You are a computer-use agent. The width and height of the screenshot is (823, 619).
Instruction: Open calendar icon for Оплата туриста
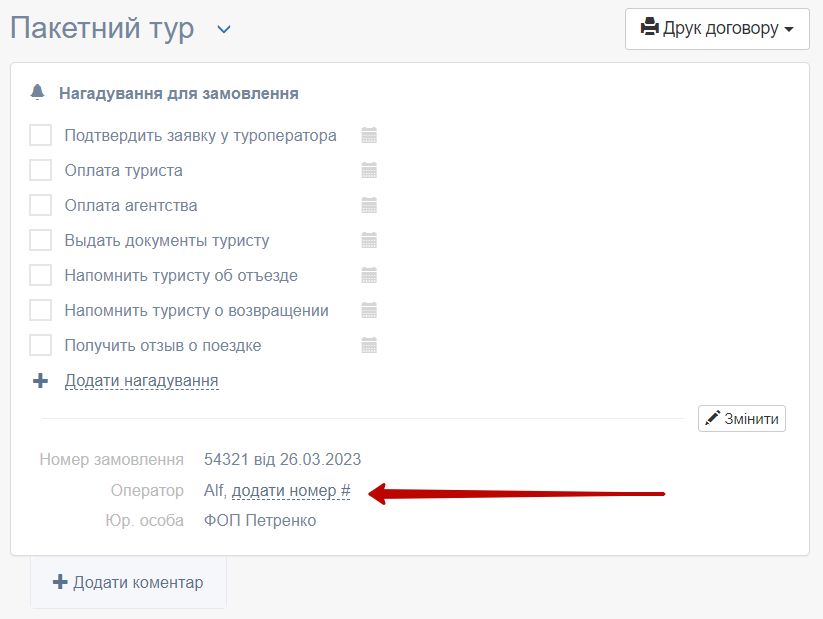[x=369, y=170]
